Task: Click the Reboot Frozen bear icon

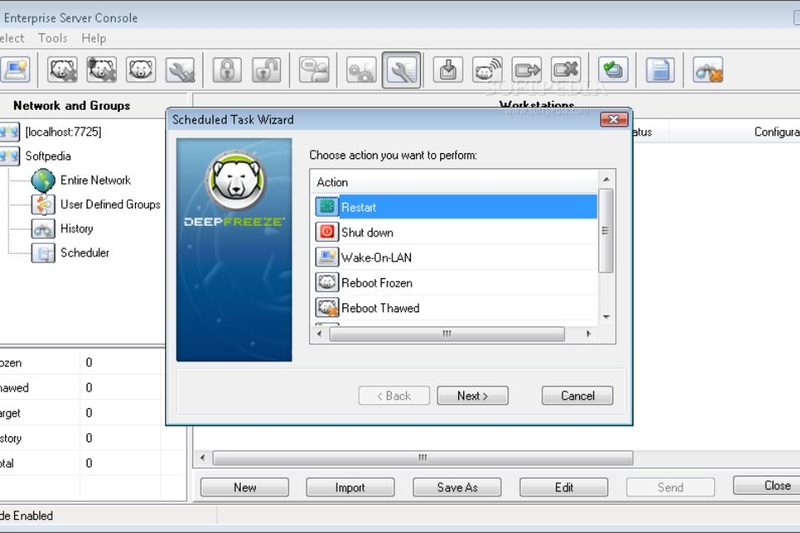Action: (327, 283)
